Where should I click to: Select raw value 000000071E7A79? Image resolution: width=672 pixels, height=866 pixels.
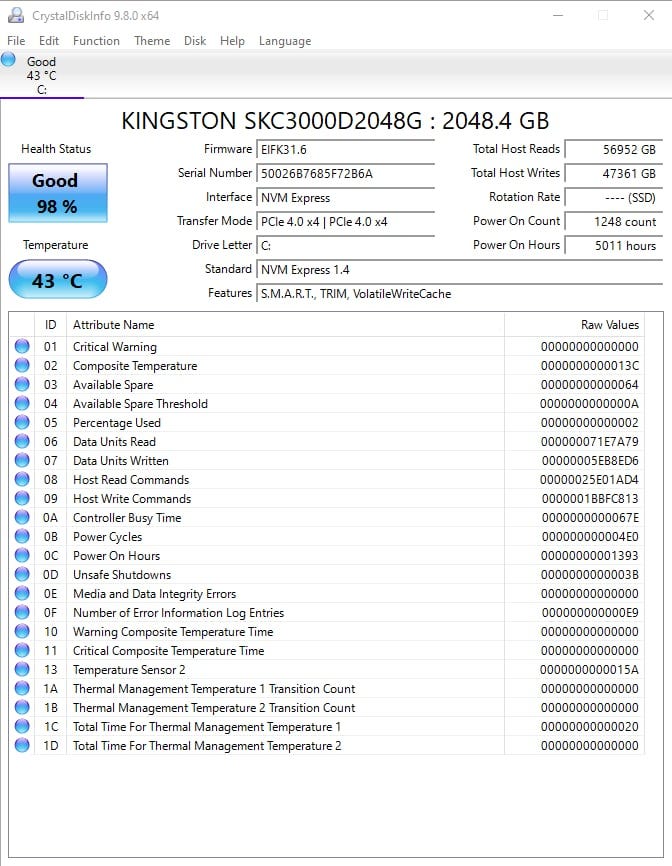pos(590,442)
